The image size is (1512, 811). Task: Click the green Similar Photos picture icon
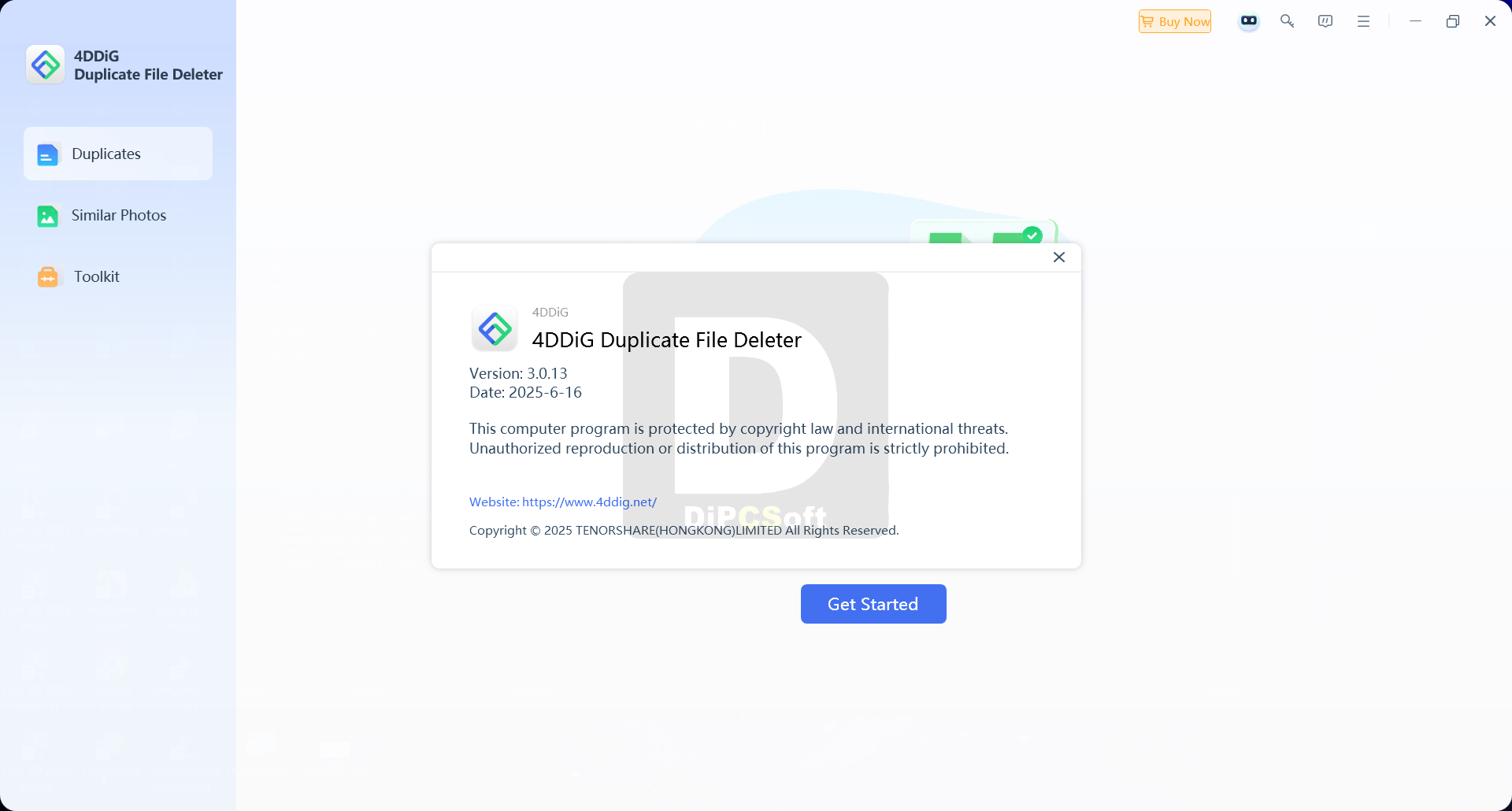(x=48, y=216)
